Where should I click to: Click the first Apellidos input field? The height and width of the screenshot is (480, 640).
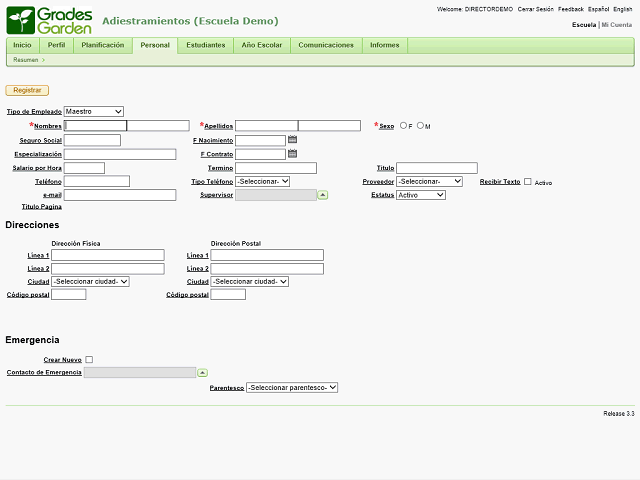pyautogui.click(x=267, y=126)
